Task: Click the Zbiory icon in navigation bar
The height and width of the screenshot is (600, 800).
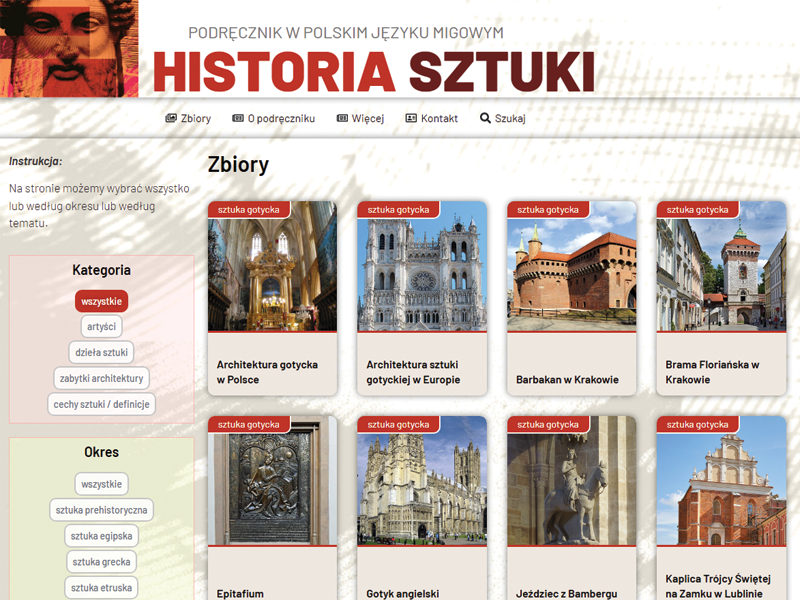Action: pos(171,118)
